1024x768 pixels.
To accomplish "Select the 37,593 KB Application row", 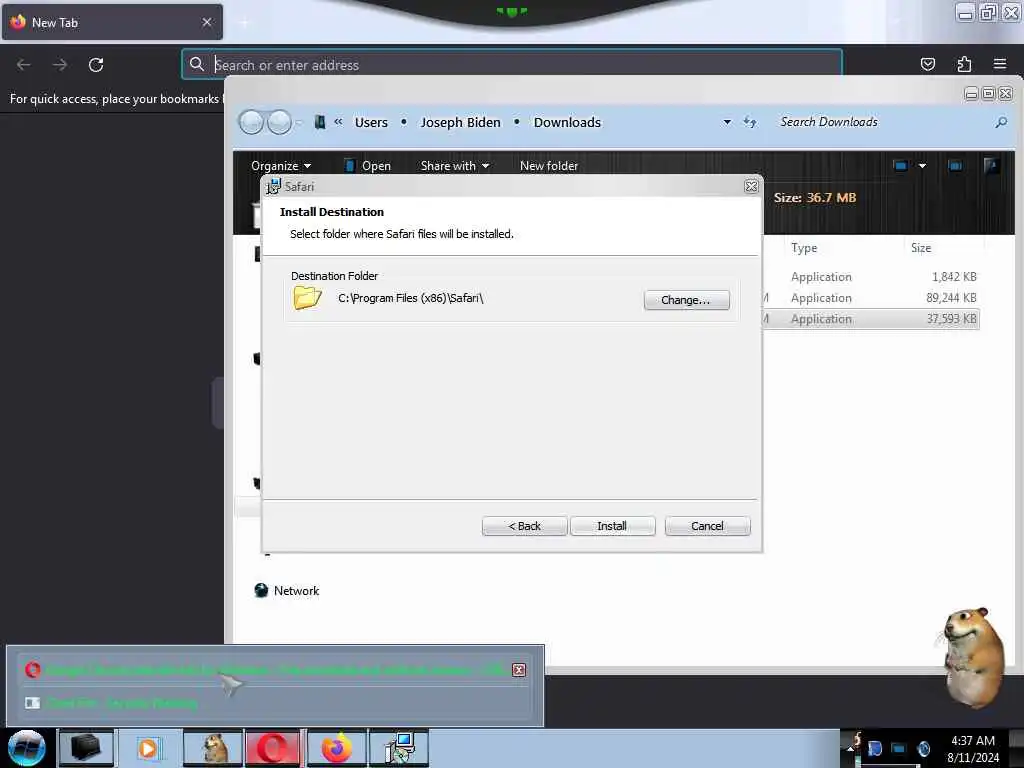I will click(x=871, y=319).
